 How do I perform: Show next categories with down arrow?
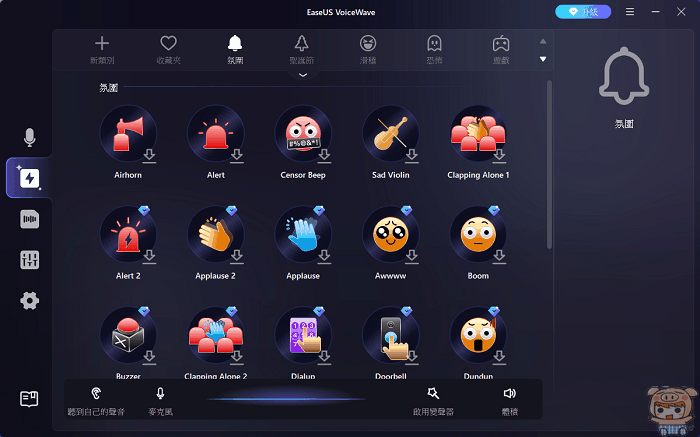click(x=543, y=59)
